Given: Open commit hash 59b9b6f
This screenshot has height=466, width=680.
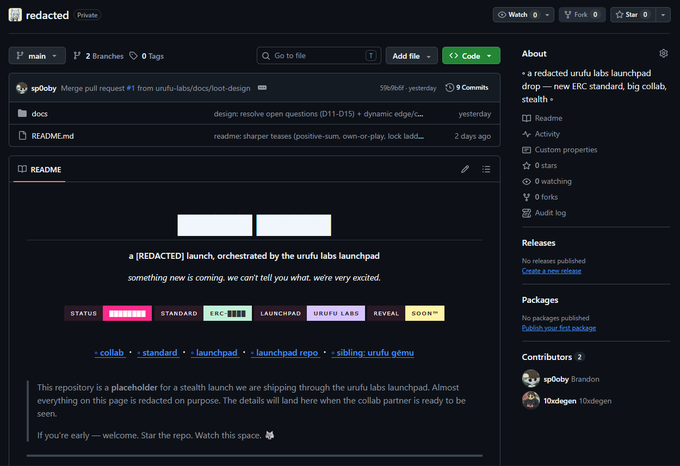Looking at the screenshot, I should click(392, 88).
